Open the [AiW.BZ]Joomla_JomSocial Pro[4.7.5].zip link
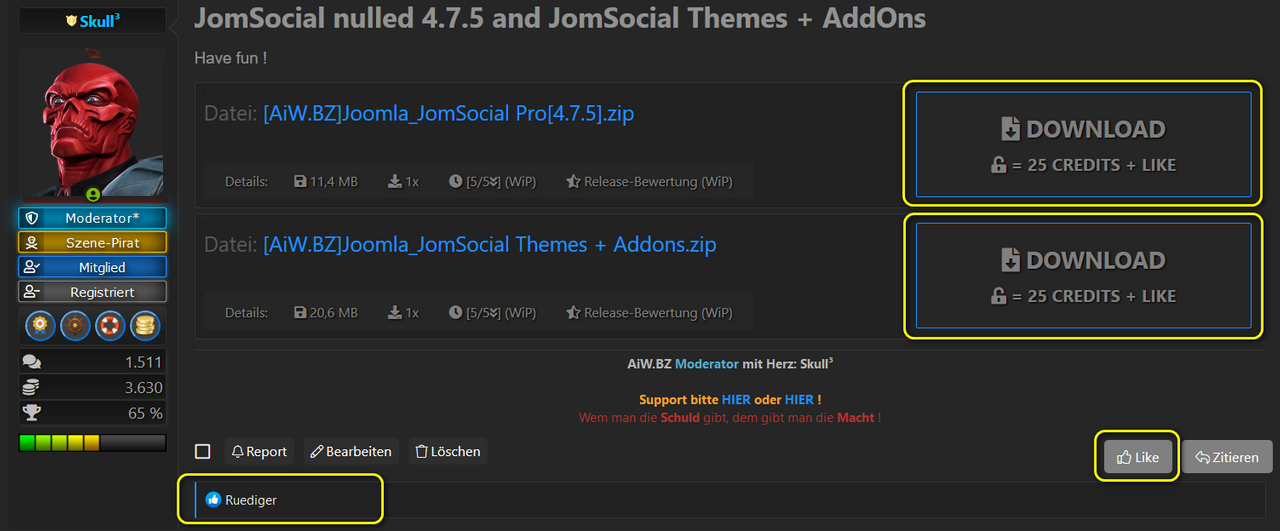Viewport: 1280px width, 531px height. pos(448,114)
